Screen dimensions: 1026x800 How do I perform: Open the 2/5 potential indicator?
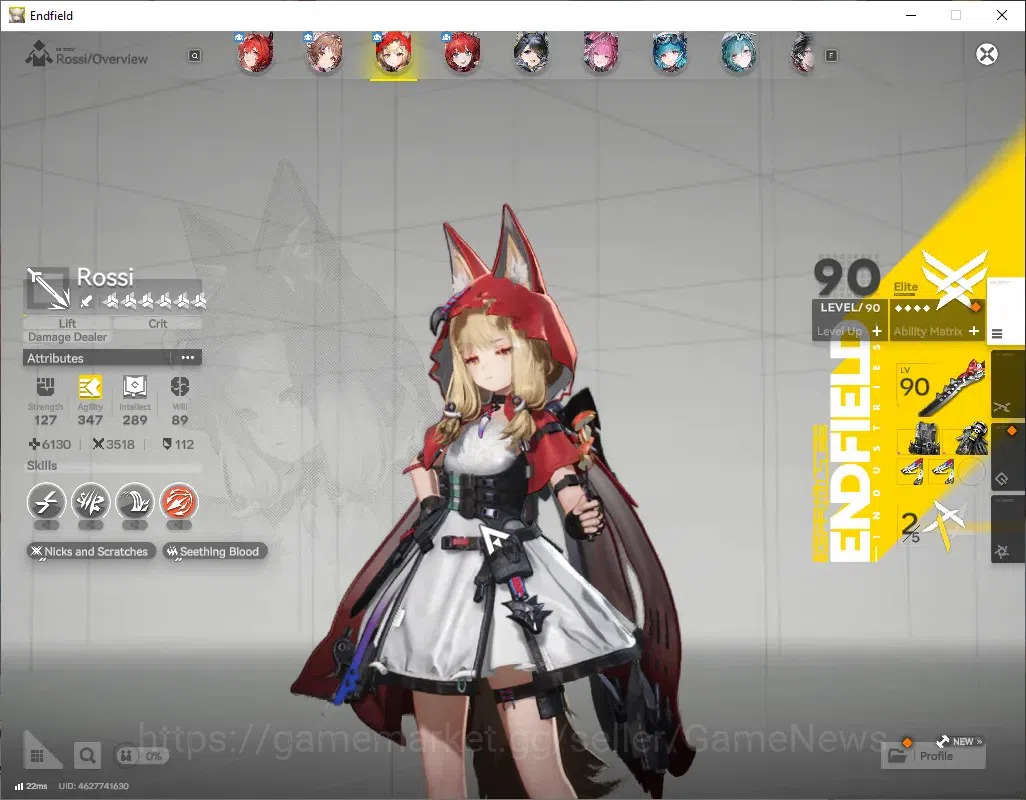click(x=932, y=525)
